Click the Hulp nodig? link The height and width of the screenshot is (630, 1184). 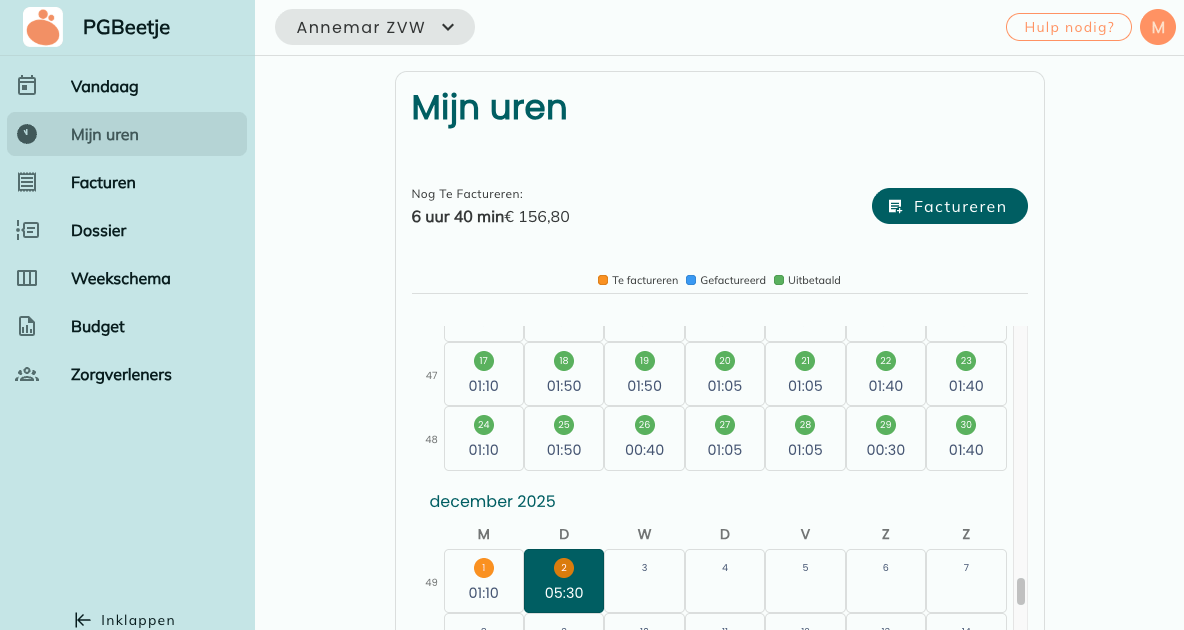pos(1068,27)
